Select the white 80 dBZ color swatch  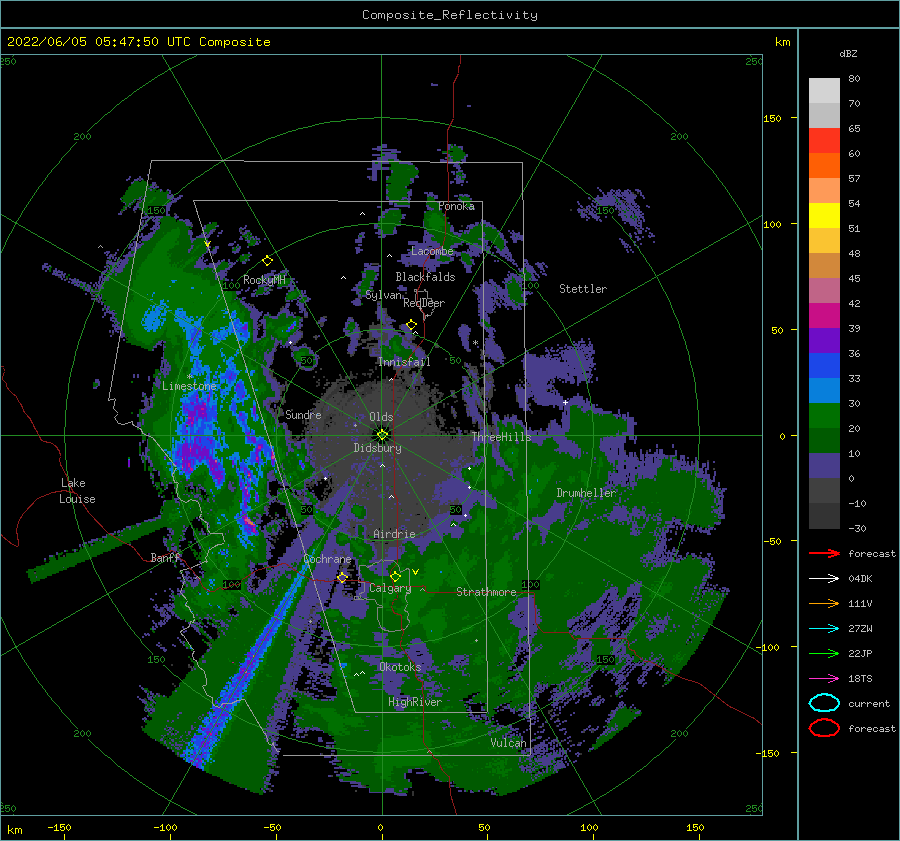click(824, 90)
